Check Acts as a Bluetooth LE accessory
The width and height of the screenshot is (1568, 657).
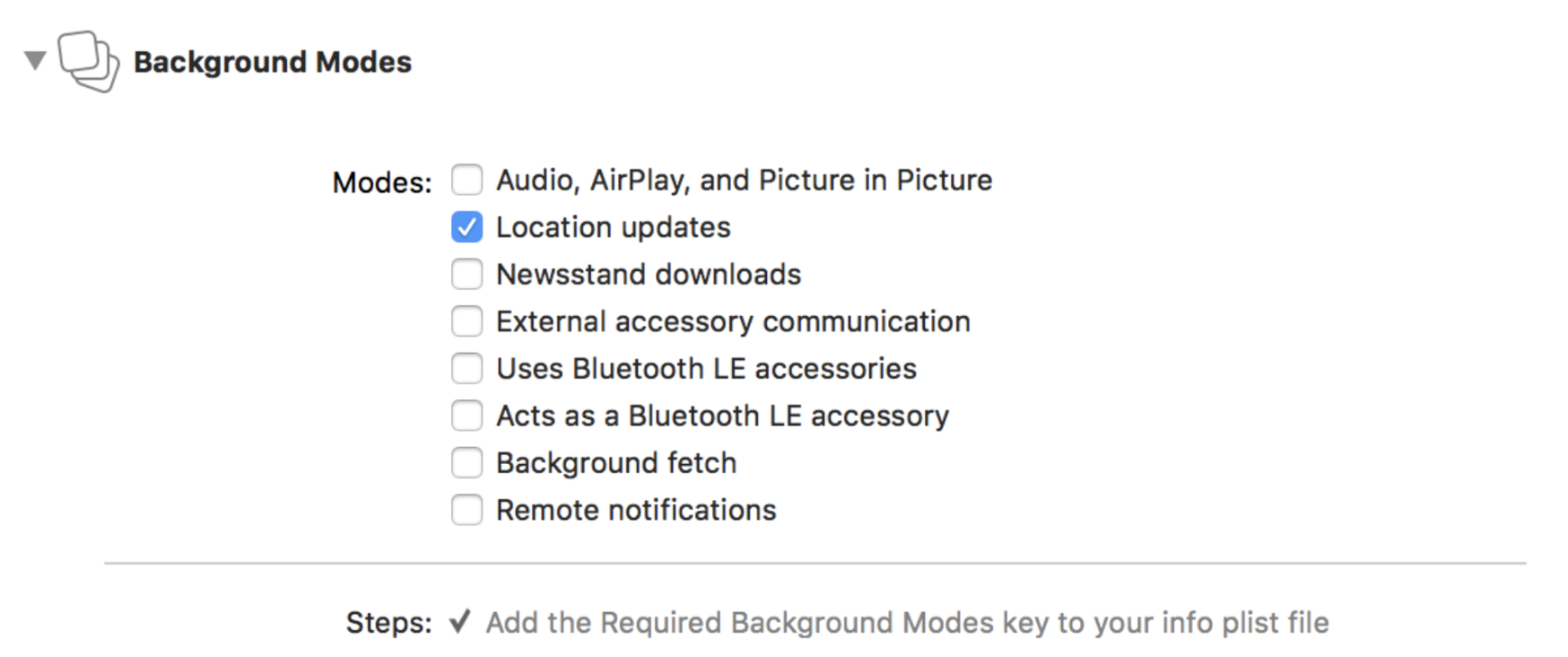[466, 415]
